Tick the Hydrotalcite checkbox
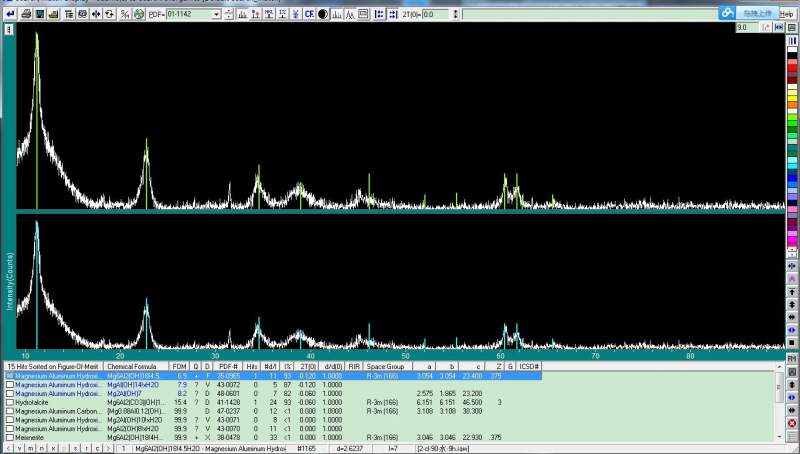The image size is (800, 454). click(10, 402)
